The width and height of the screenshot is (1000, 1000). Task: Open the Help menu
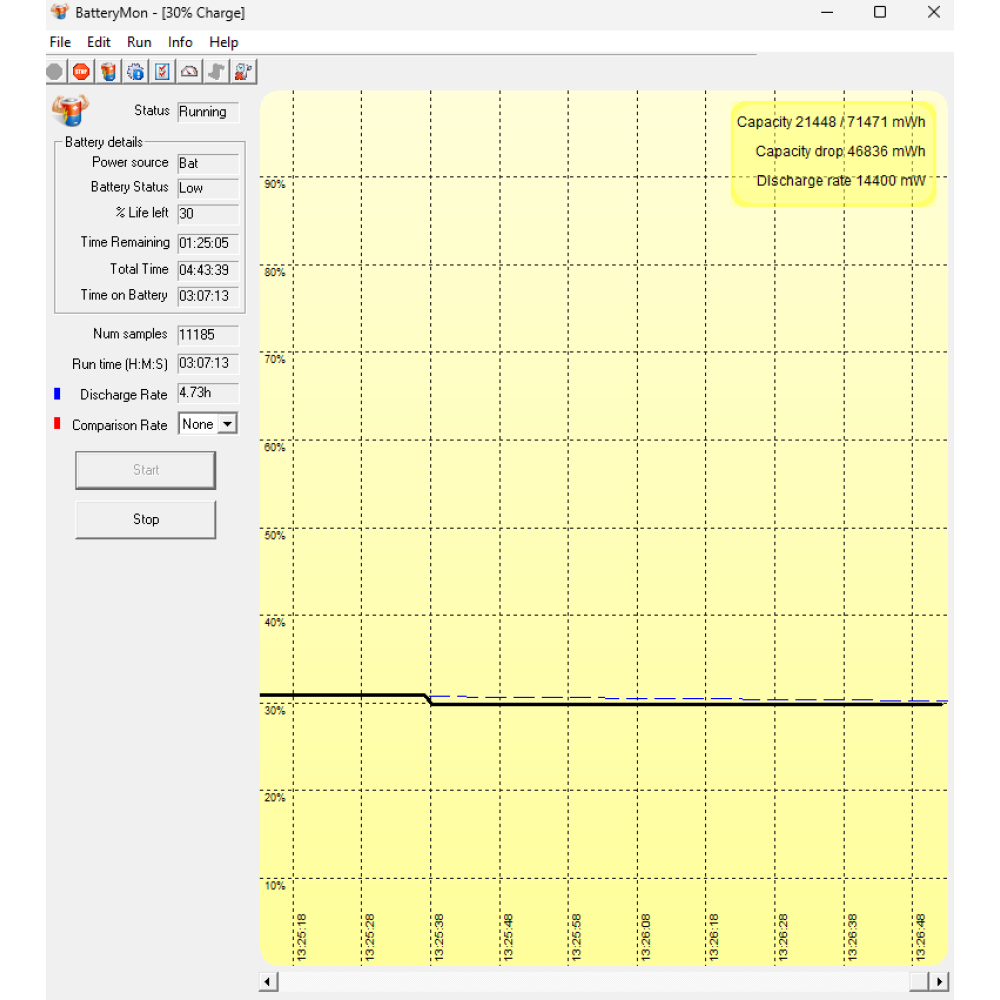pyautogui.click(x=224, y=42)
